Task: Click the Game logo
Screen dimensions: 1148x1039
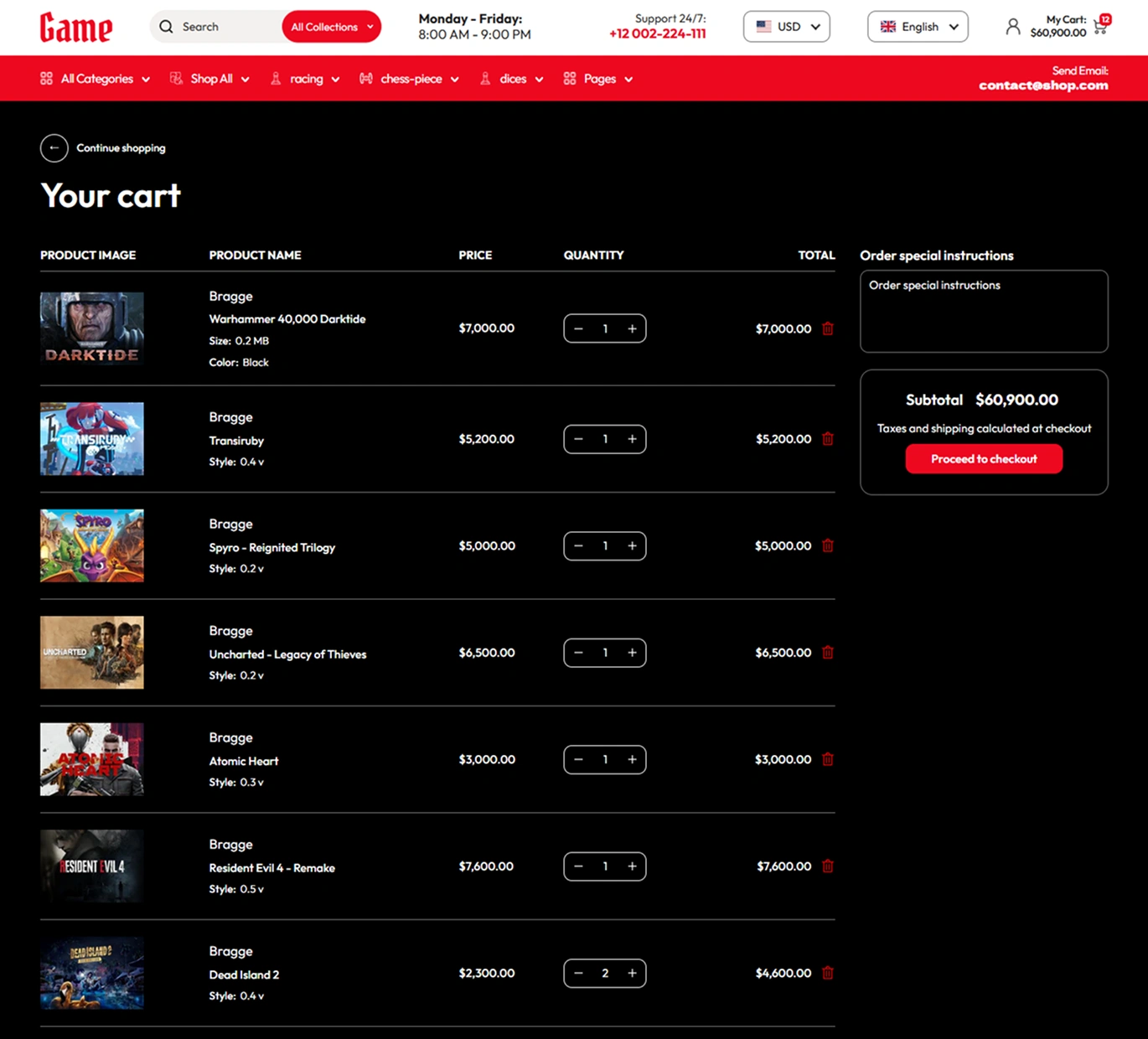Action: tap(76, 28)
